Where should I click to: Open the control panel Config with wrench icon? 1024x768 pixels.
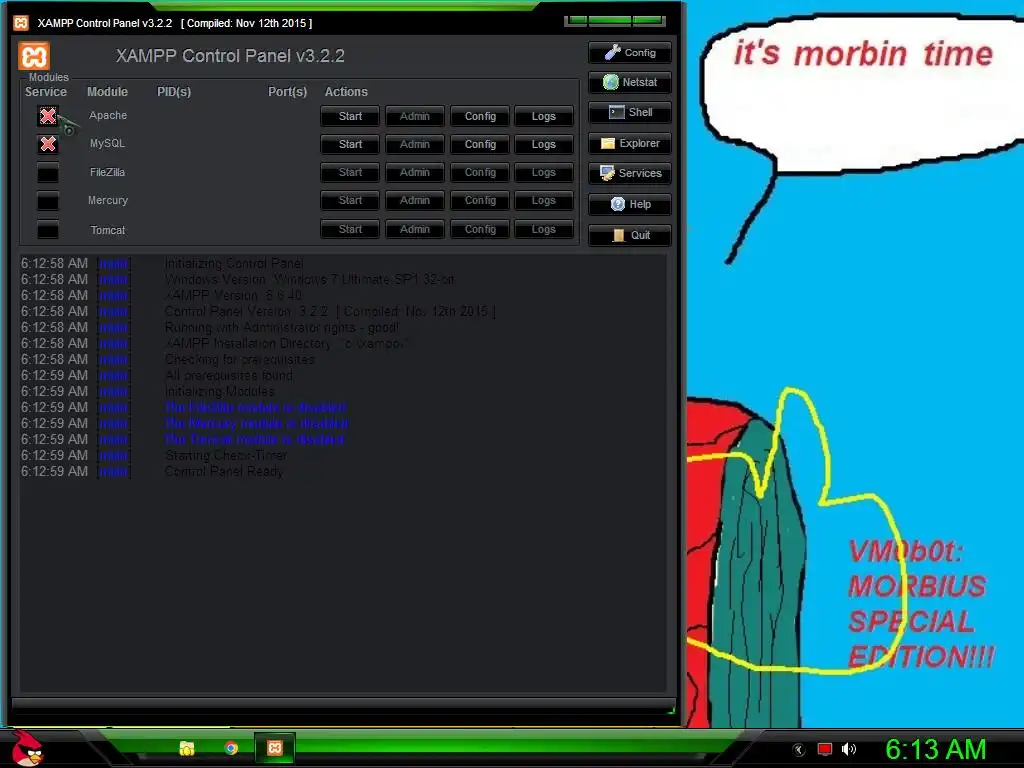630,53
